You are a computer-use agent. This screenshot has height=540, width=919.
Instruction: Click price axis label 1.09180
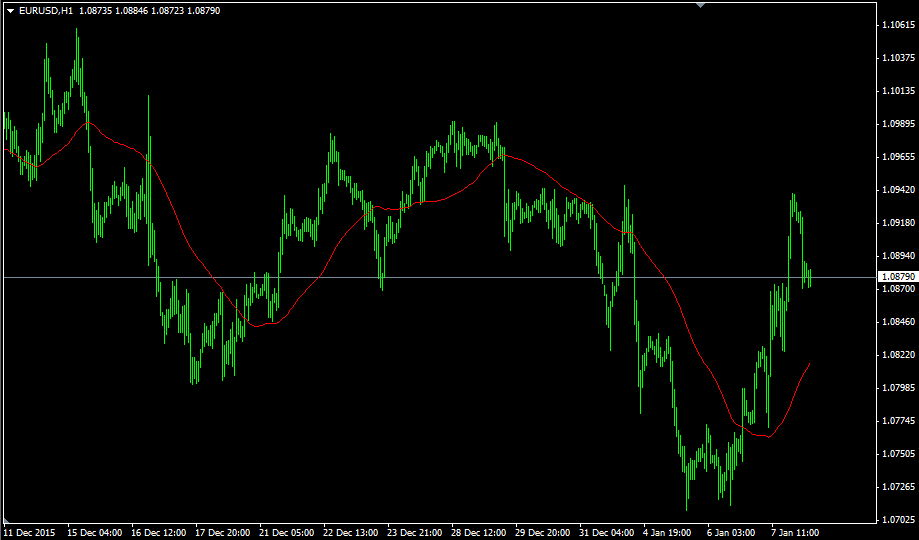(898, 223)
